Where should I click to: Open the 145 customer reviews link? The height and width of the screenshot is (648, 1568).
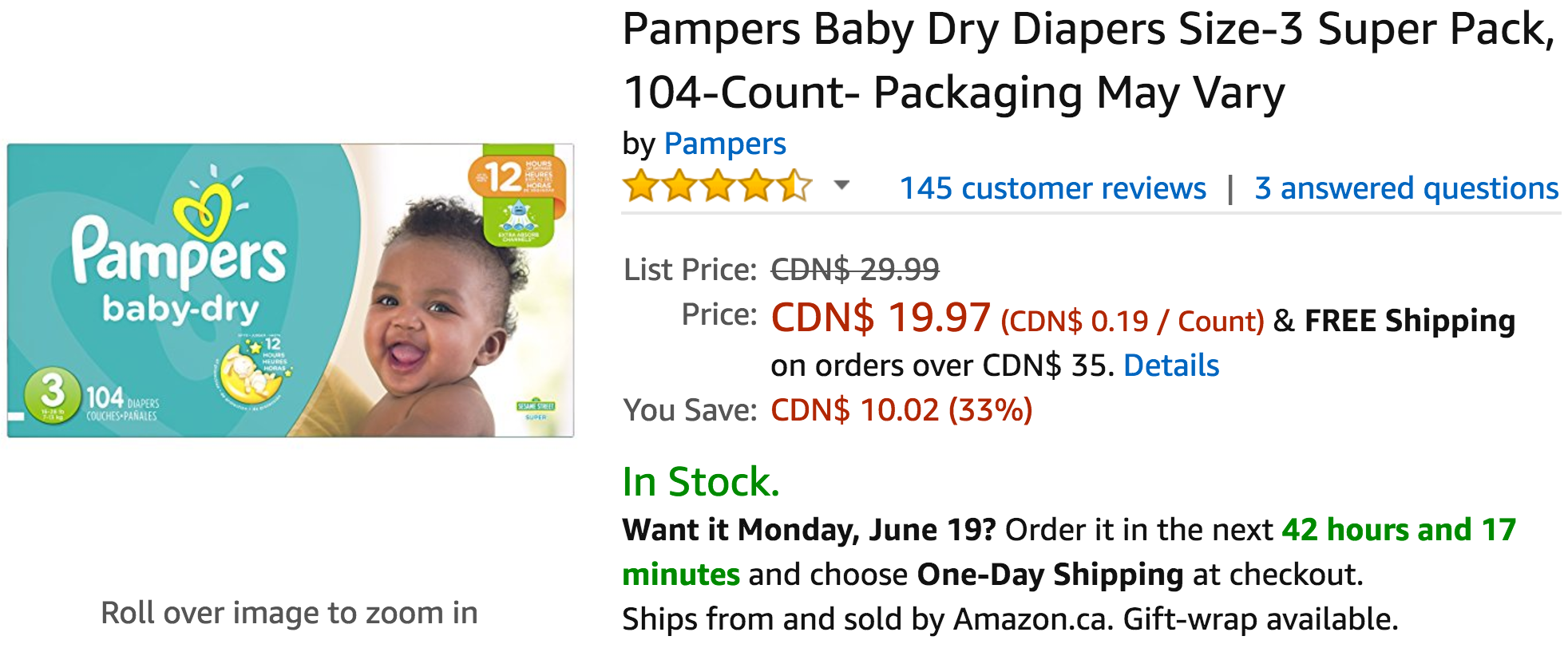(x=1052, y=188)
